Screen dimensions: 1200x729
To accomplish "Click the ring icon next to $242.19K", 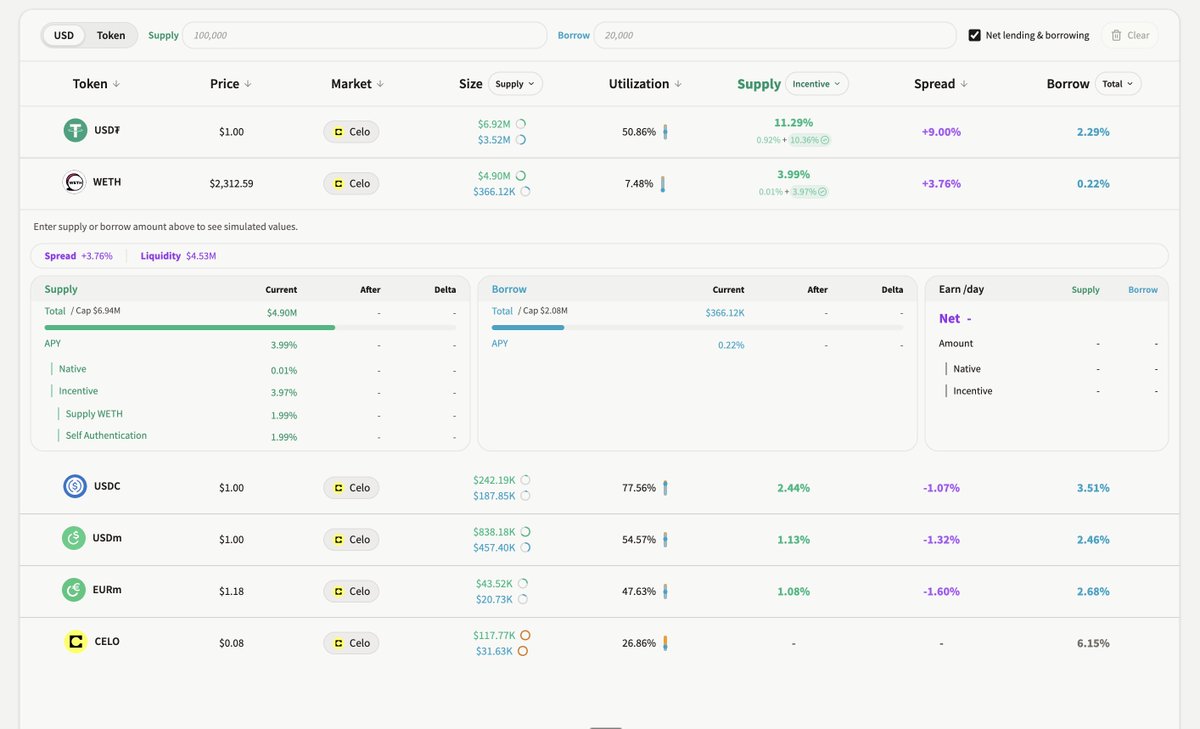I will click(x=526, y=480).
